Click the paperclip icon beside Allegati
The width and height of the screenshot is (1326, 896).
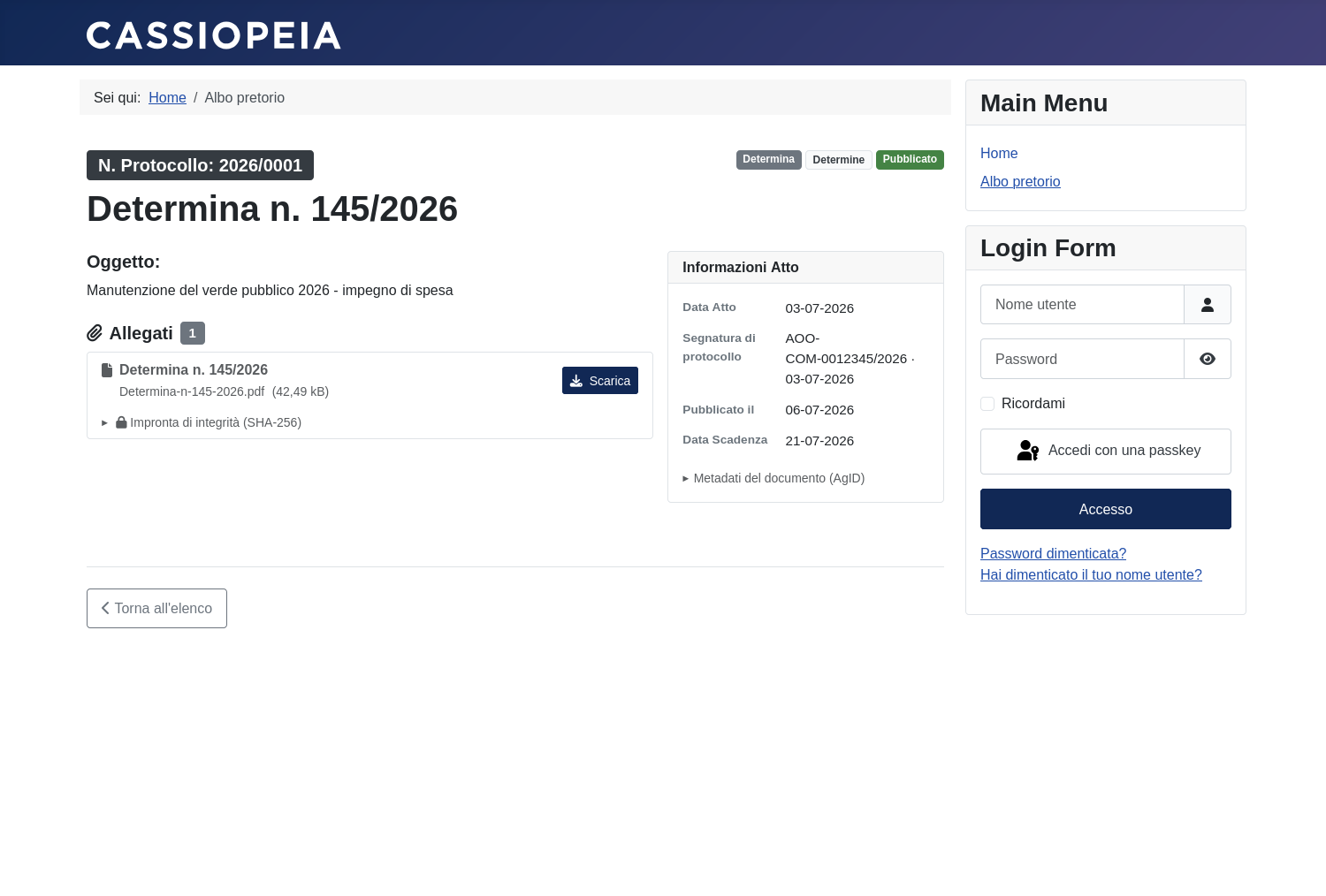[95, 333]
